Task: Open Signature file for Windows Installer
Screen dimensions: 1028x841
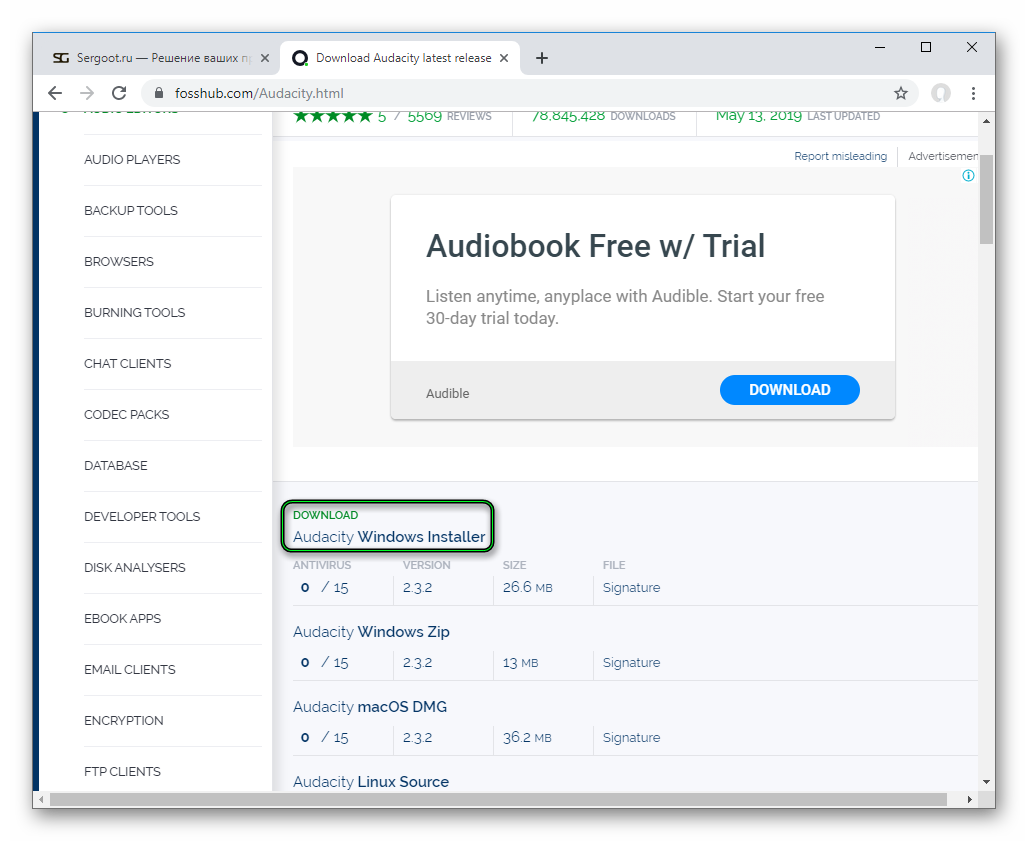Action: point(631,588)
